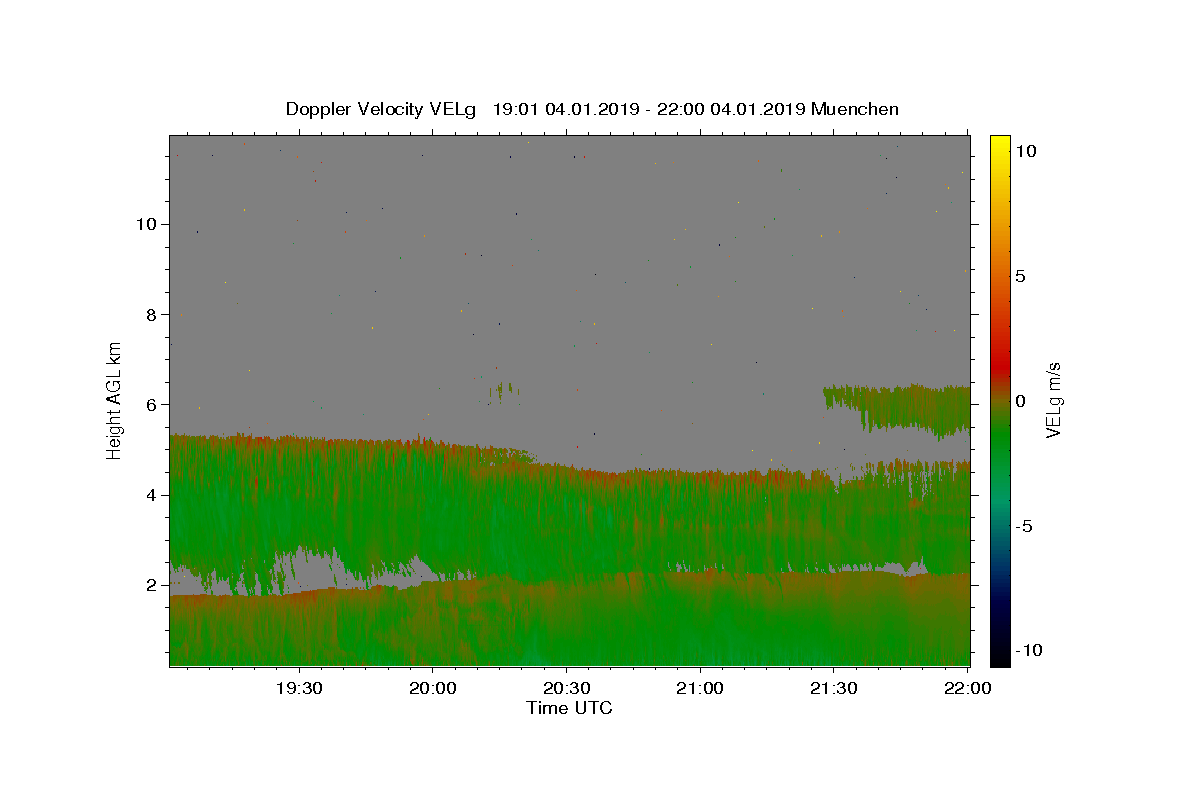Screen dimensions: 1200x800
Task: Click the height tick label 2
Action: [x=152, y=585]
